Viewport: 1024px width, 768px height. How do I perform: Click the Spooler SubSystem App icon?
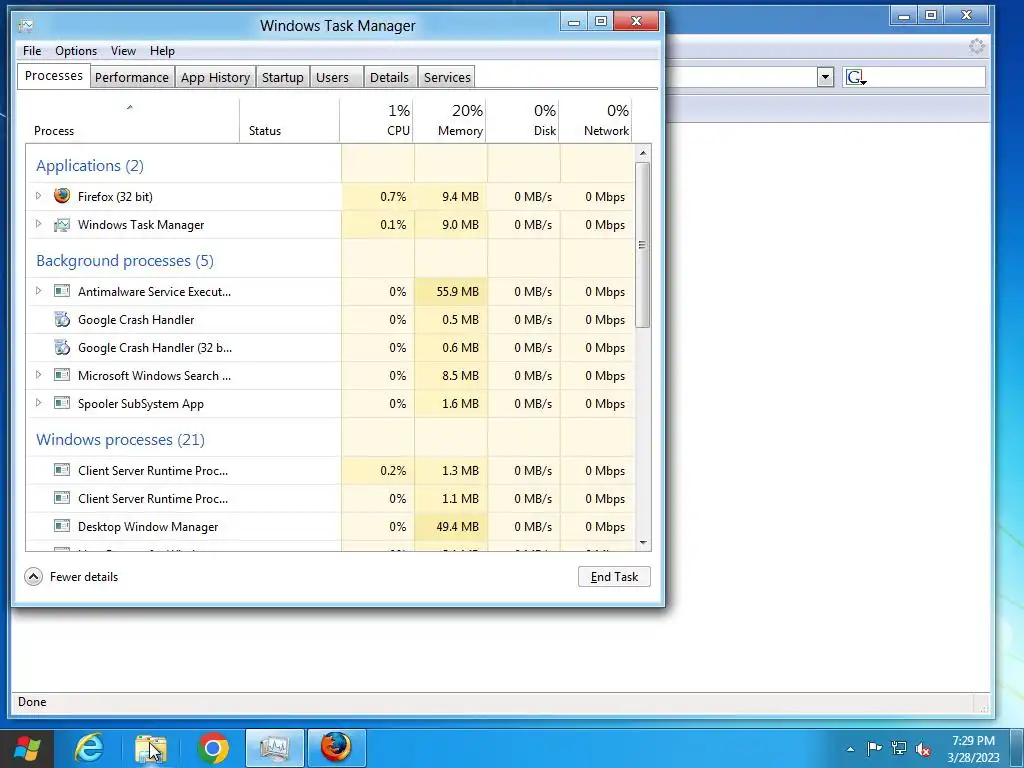tap(62, 403)
